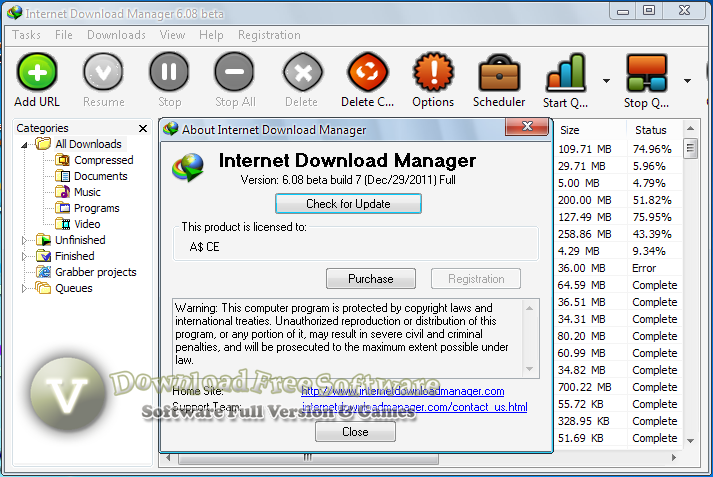Select the Documents category folder icon

62,176
